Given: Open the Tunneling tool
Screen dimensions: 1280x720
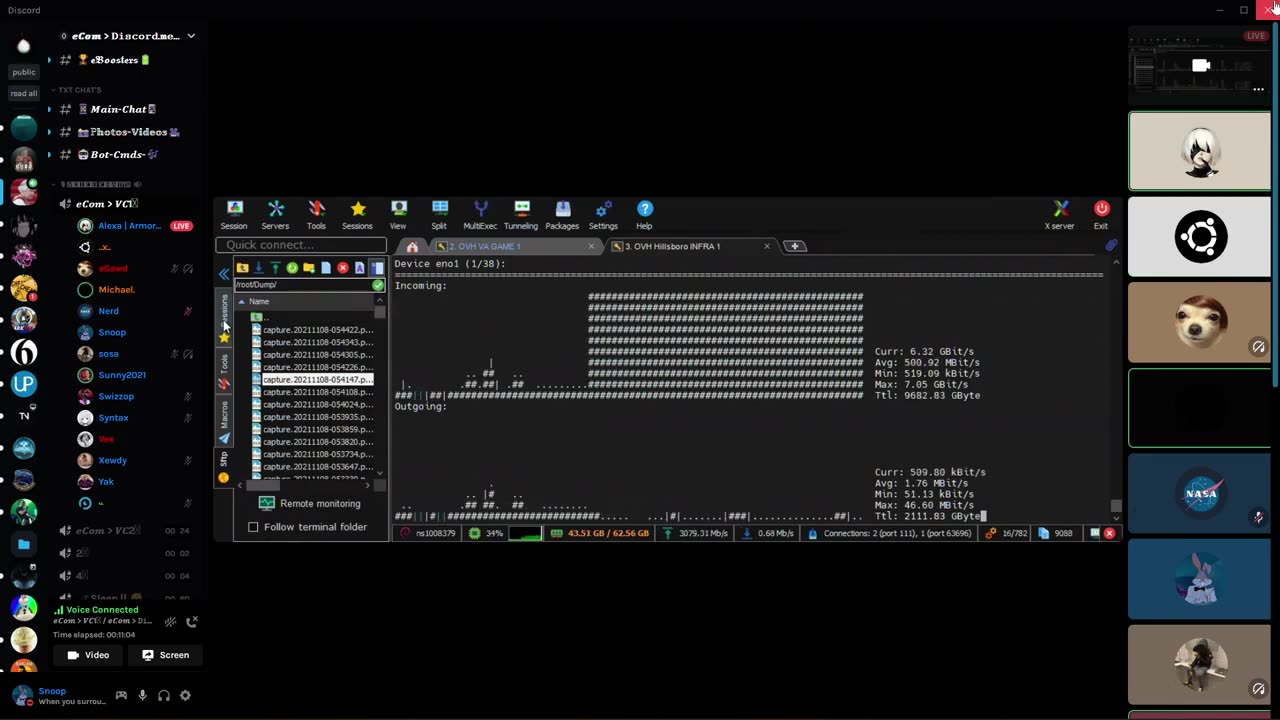Looking at the screenshot, I should (x=521, y=214).
